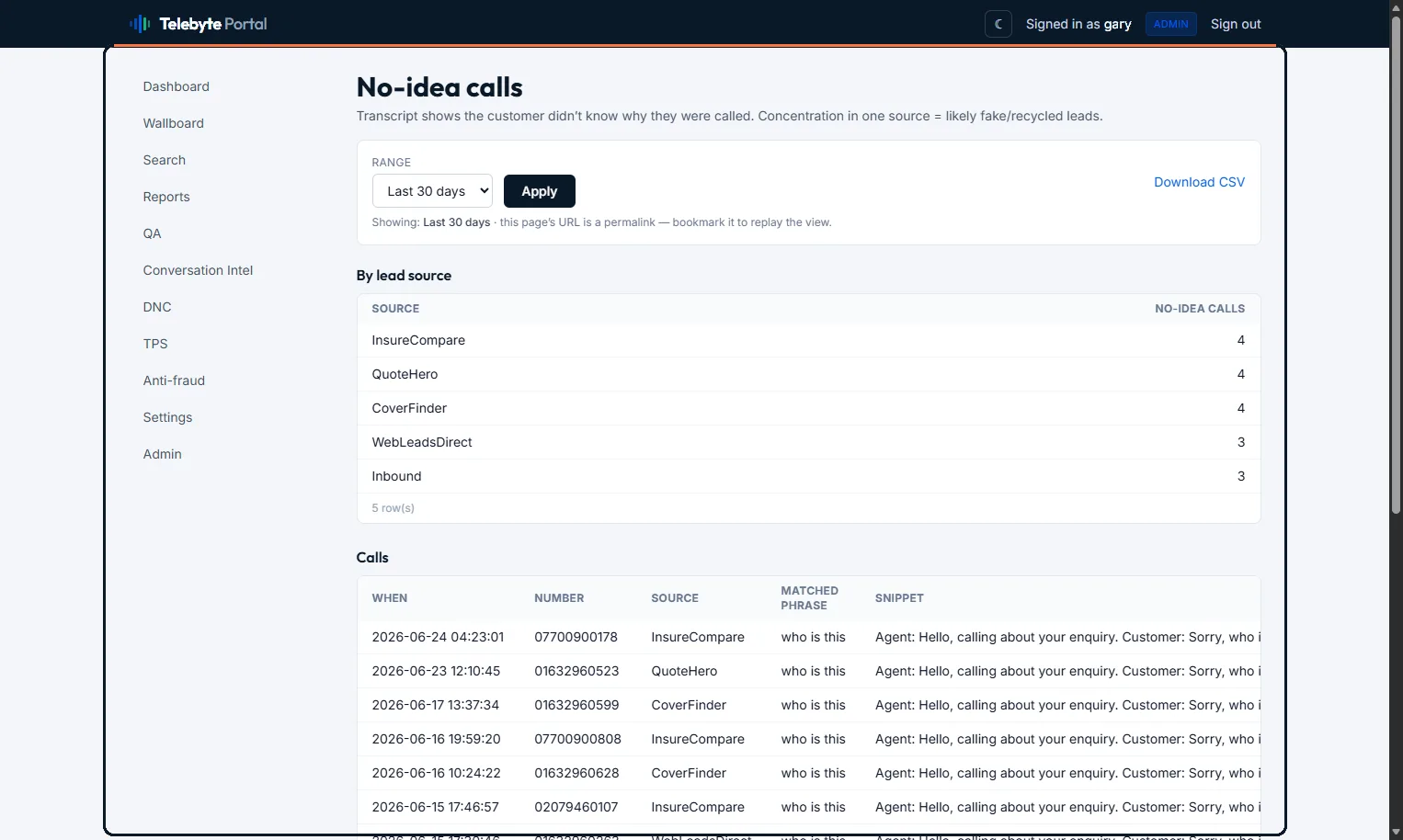Viewport: 1403px width, 840px height.
Task: Apply the selected range
Action: pos(540,191)
